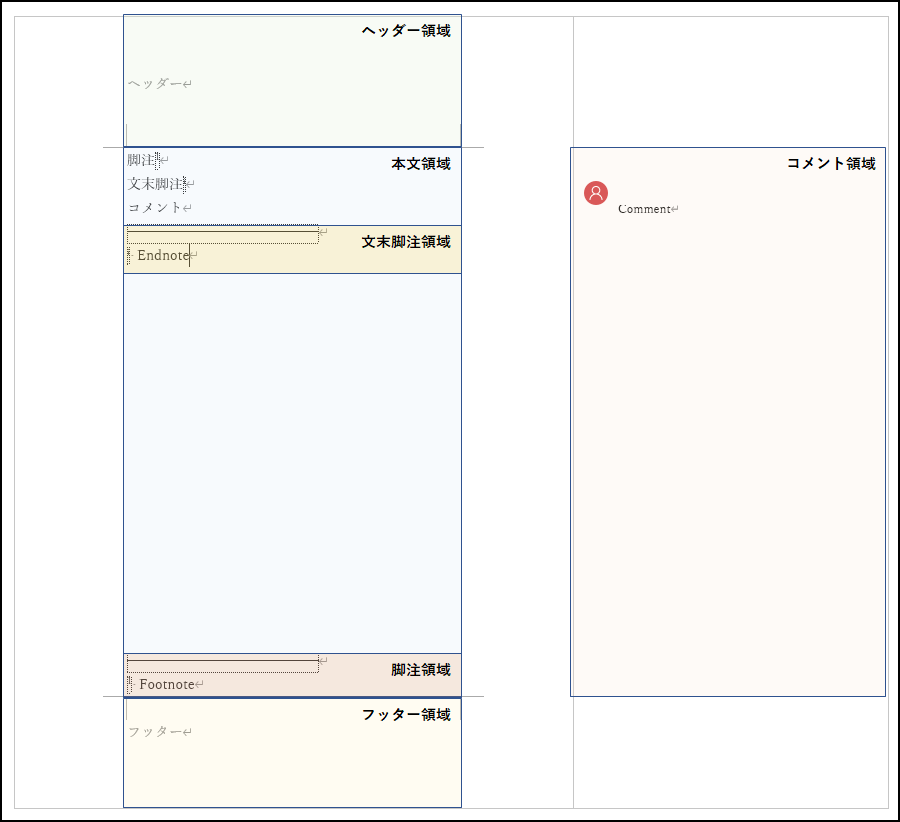Click the footnote reference mark after 脚注
This screenshot has height=822, width=900.
[158, 160]
